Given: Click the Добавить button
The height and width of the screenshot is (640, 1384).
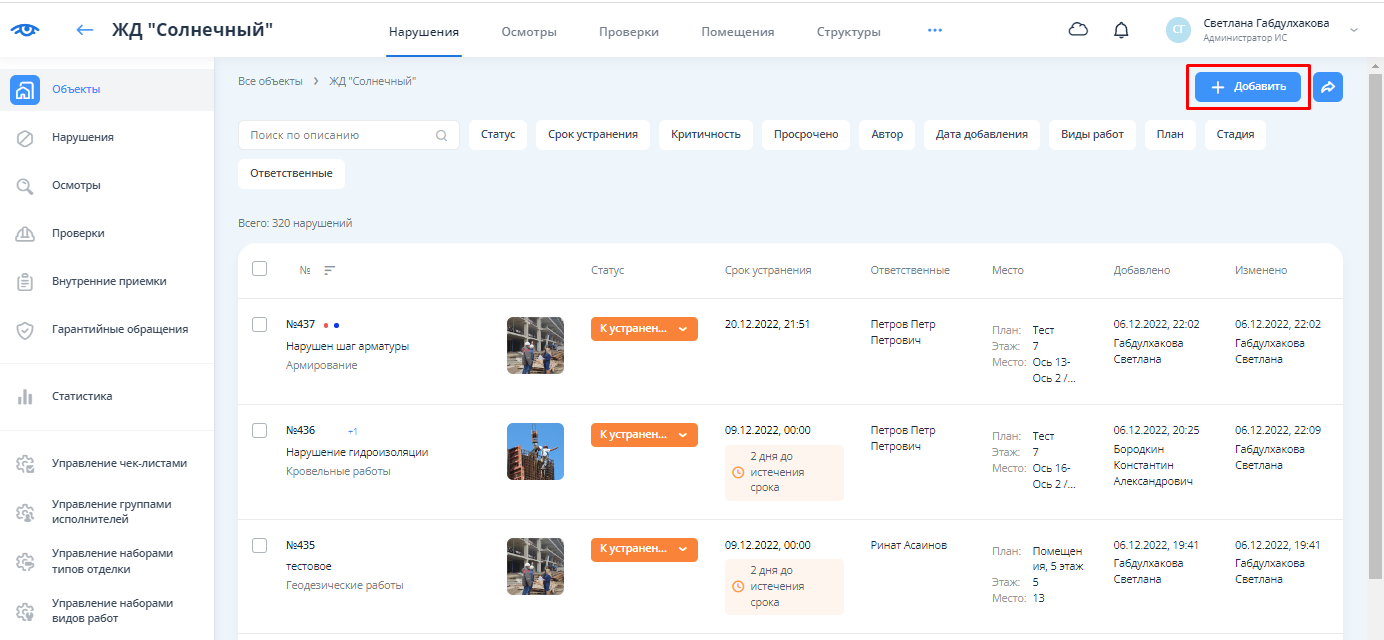Looking at the screenshot, I should coord(1247,87).
